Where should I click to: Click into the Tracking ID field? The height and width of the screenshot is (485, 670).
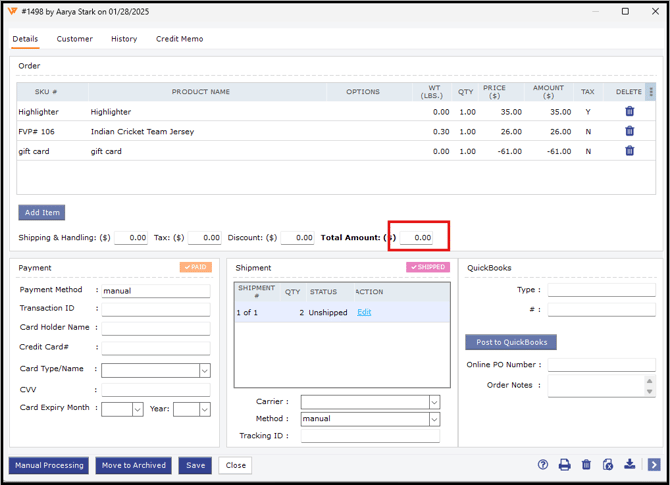[369, 436]
